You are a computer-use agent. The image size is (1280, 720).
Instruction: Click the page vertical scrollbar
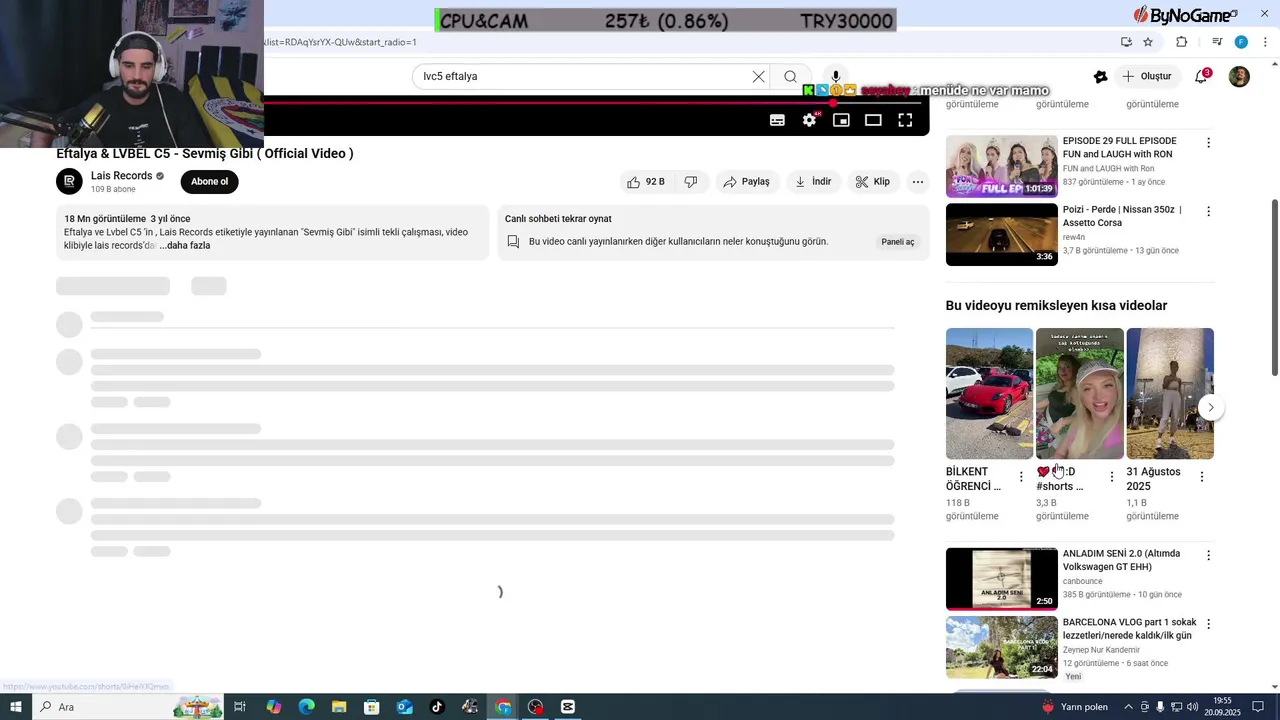(x=1275, y=288)
